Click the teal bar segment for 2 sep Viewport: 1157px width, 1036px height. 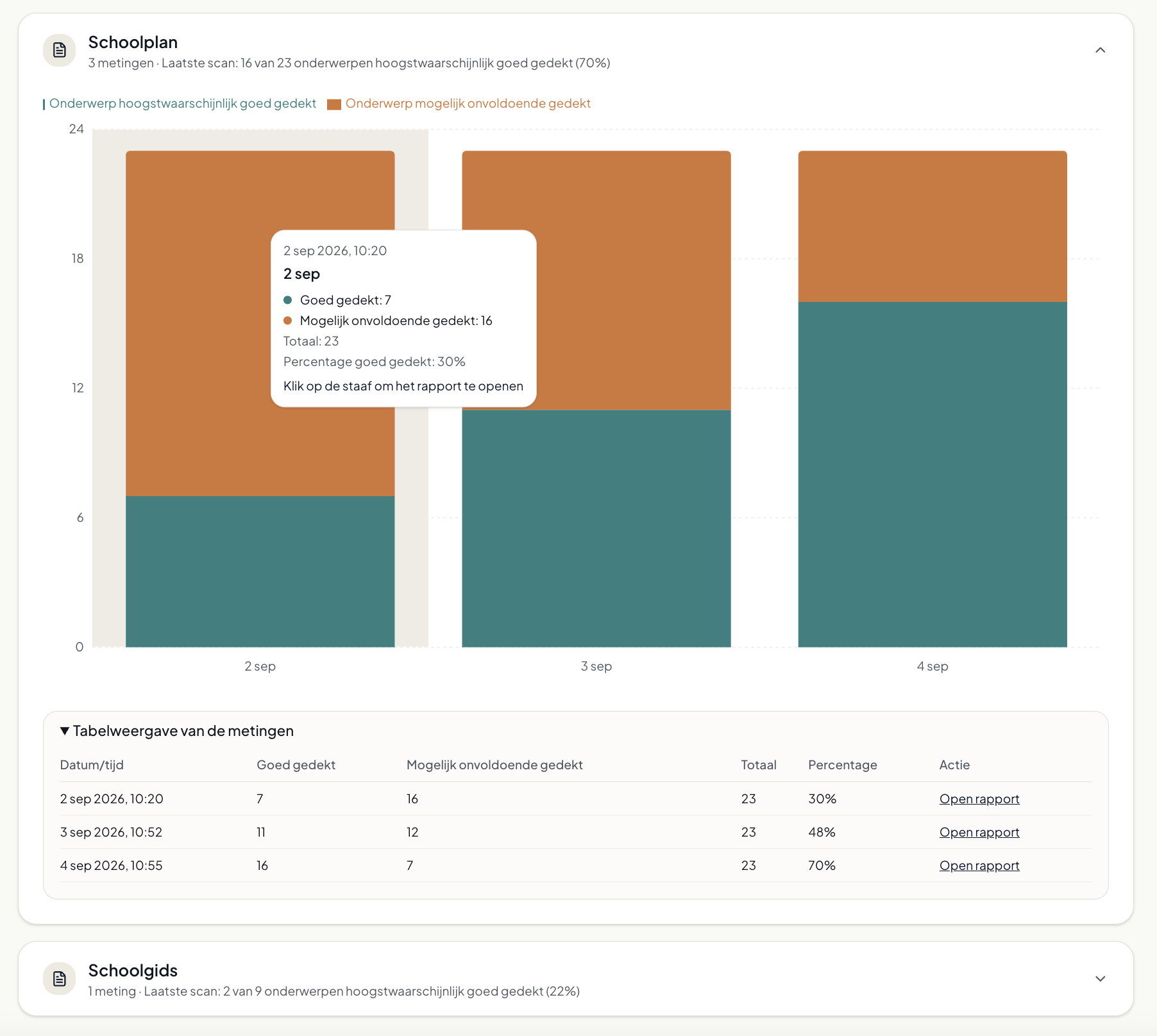[260, 571]
